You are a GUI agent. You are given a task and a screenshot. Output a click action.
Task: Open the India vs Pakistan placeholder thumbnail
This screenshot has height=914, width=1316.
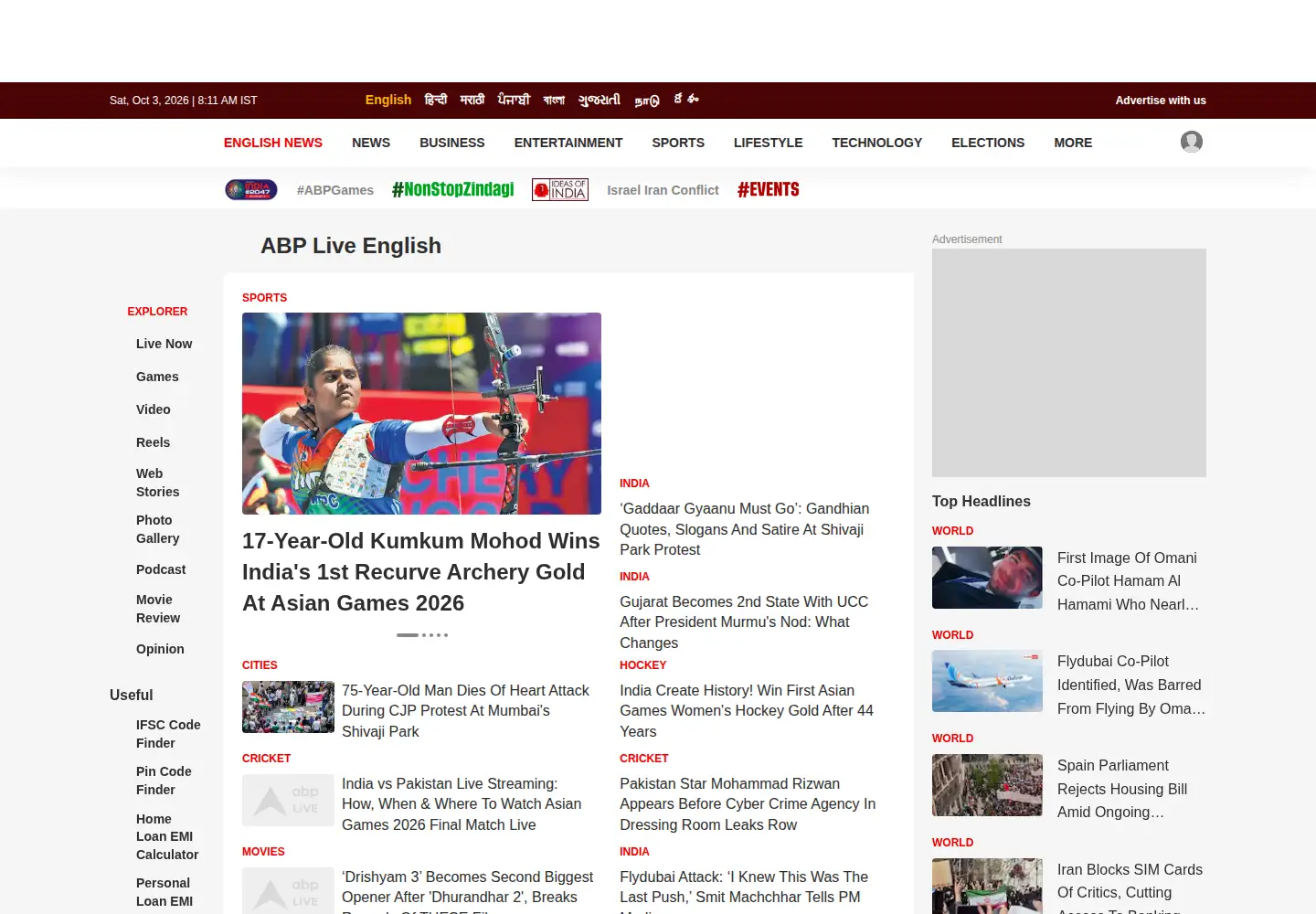point(288,800)
